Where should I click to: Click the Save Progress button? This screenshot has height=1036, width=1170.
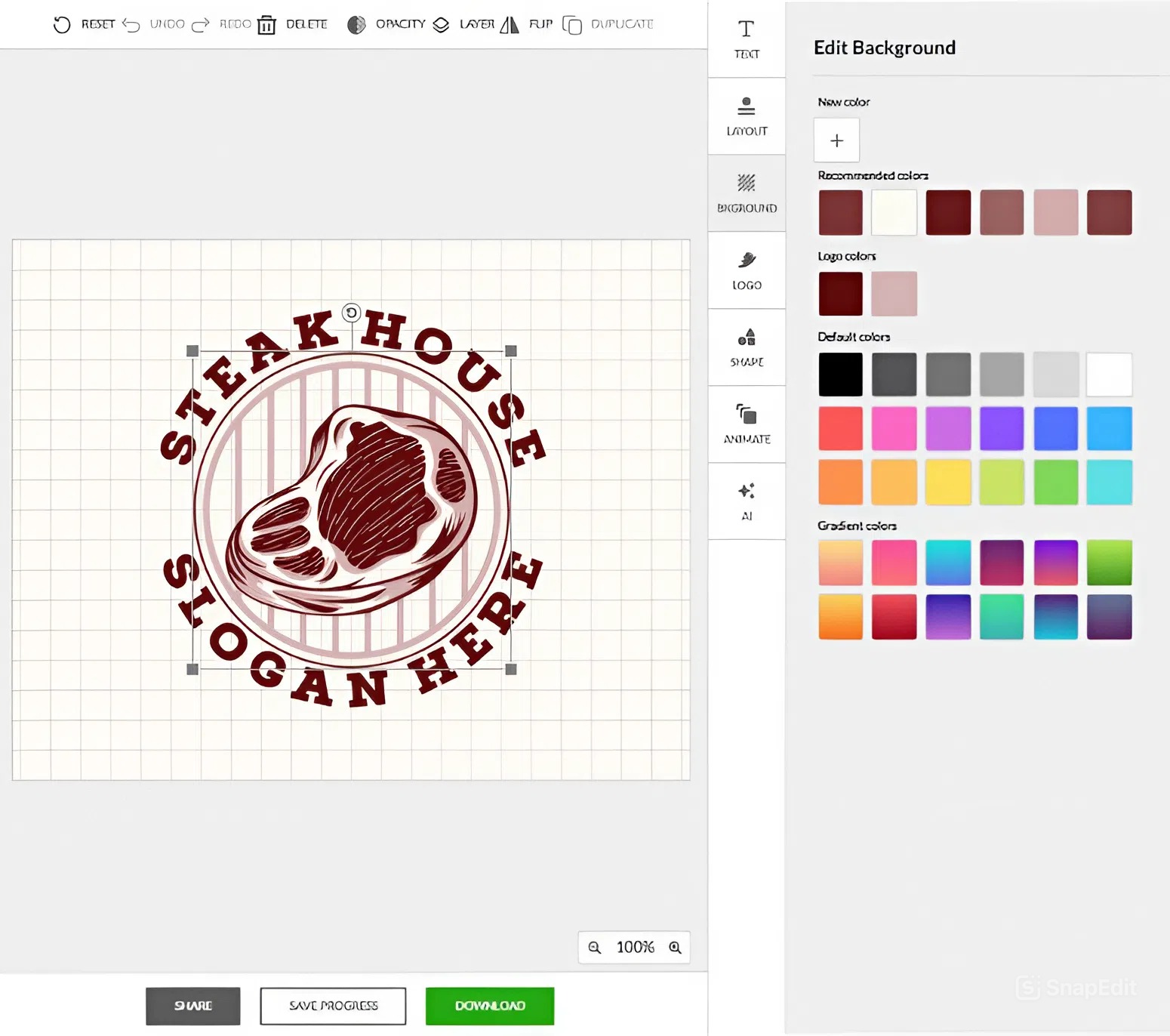click(333, 1006)
